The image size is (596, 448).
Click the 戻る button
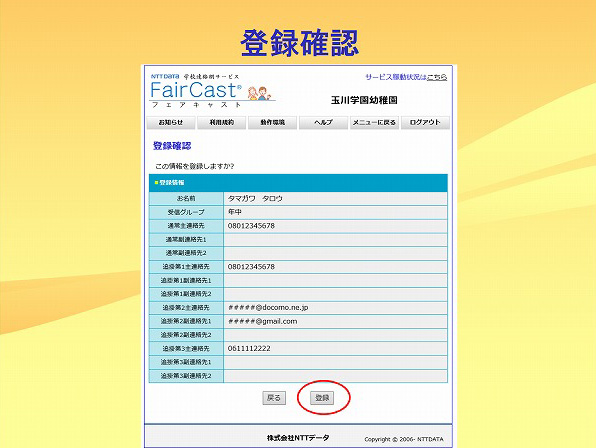coord(274,398)
